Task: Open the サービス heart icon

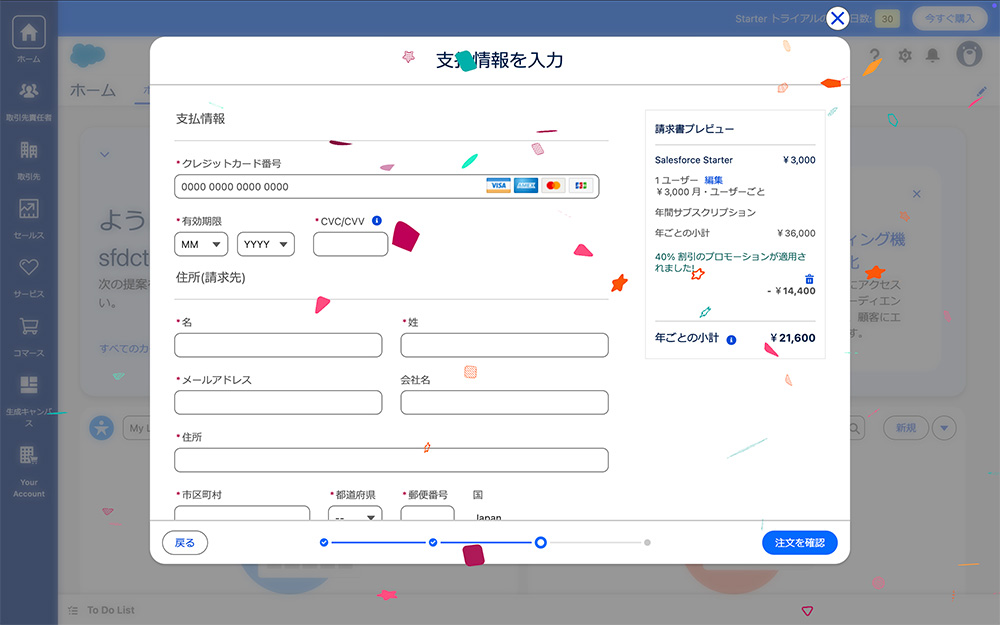Action: [29, 267]
